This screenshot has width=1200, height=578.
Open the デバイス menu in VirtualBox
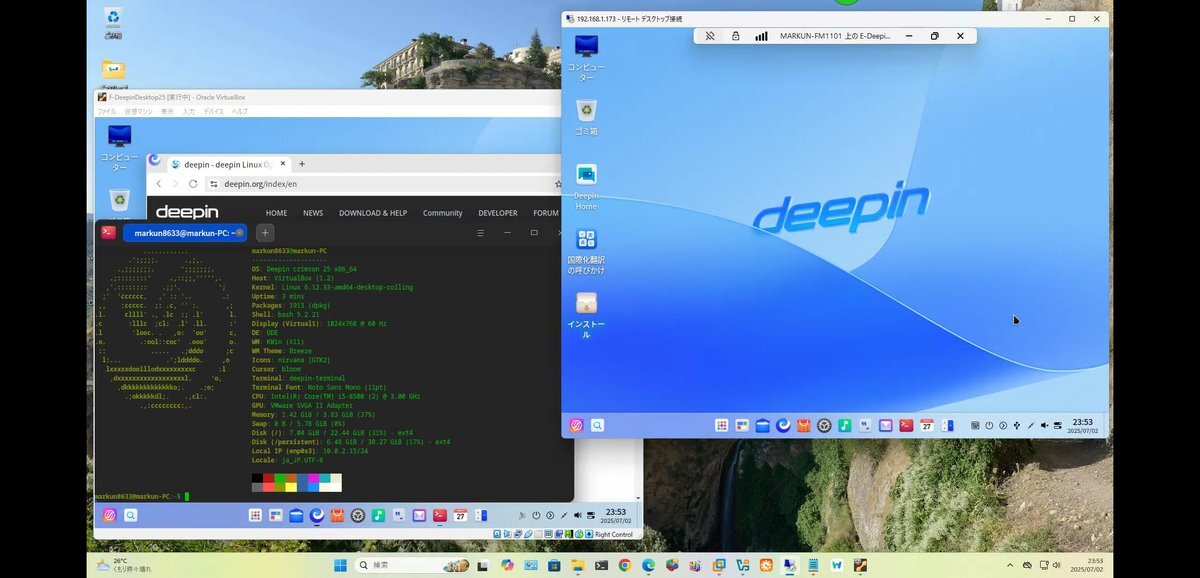214,111
